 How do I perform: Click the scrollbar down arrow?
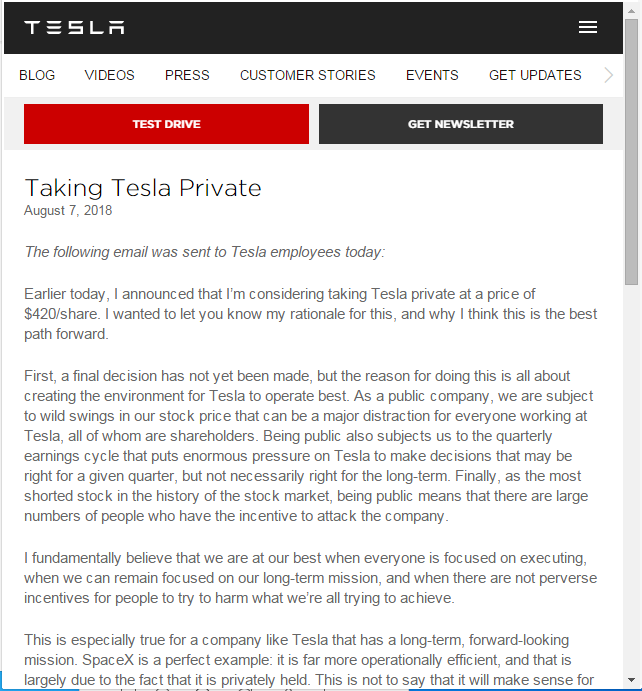pos(631,680)
